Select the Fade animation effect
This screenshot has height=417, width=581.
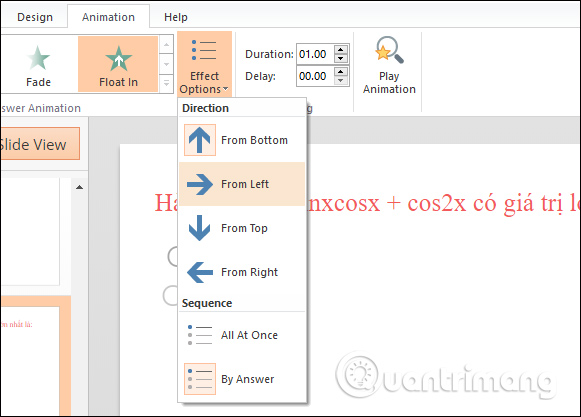point(38,64)
